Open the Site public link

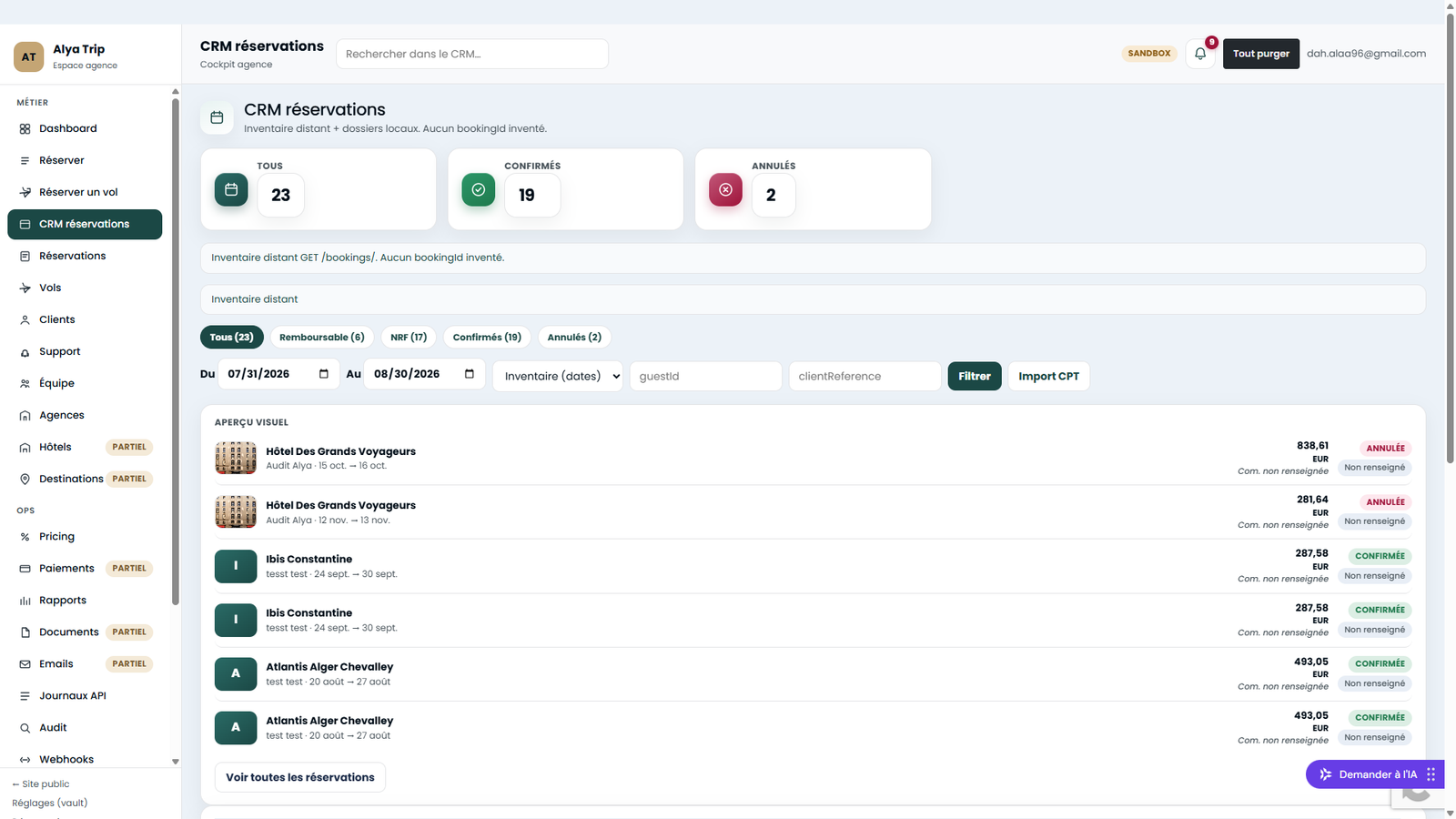click(41, 784)
